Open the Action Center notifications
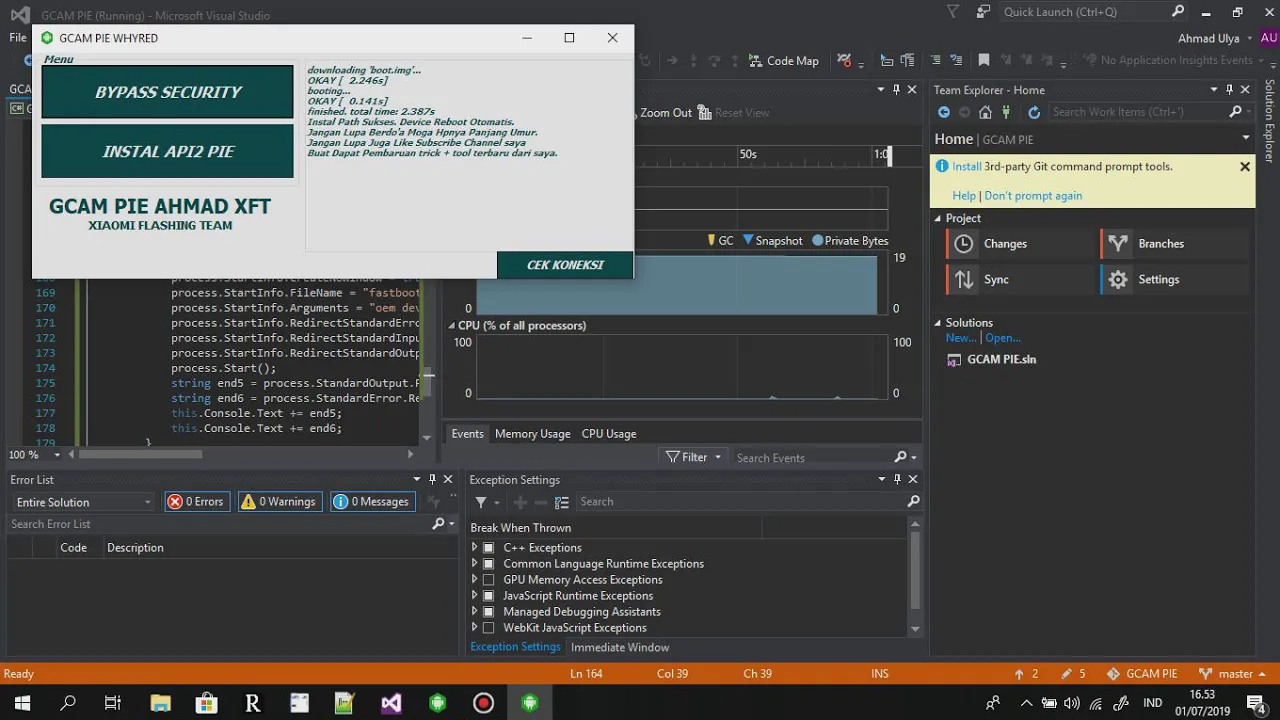 1256,703
